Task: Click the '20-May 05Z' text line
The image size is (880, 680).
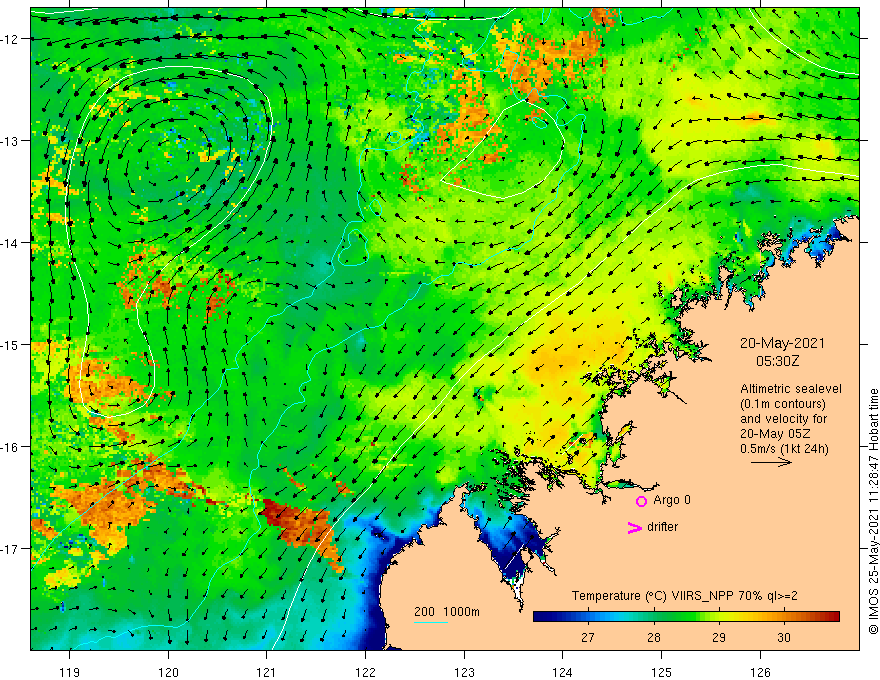Action: pos(774,434)
